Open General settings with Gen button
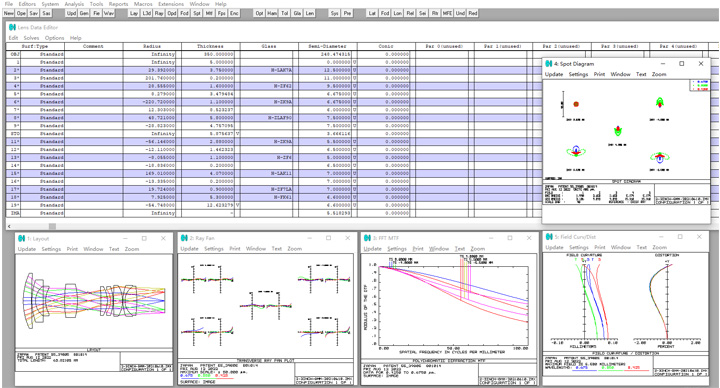 pos(84,13)
